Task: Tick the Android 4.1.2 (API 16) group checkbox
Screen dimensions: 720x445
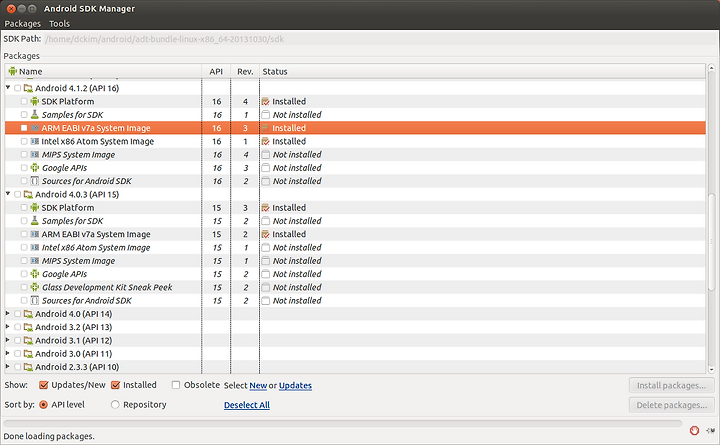Action: 17,88
